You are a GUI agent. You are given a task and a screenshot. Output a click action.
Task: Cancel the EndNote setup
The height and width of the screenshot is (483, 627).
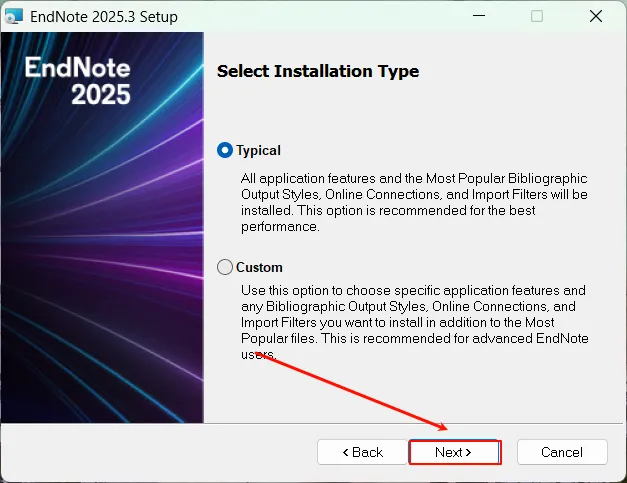[562, 452]
